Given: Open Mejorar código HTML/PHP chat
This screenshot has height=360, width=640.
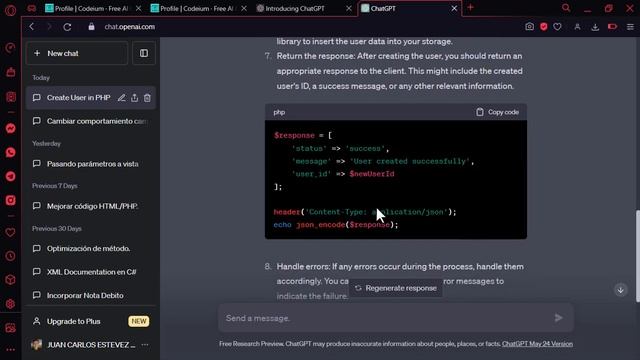Looking at the screenshot, I should click(x=91, y=206).
